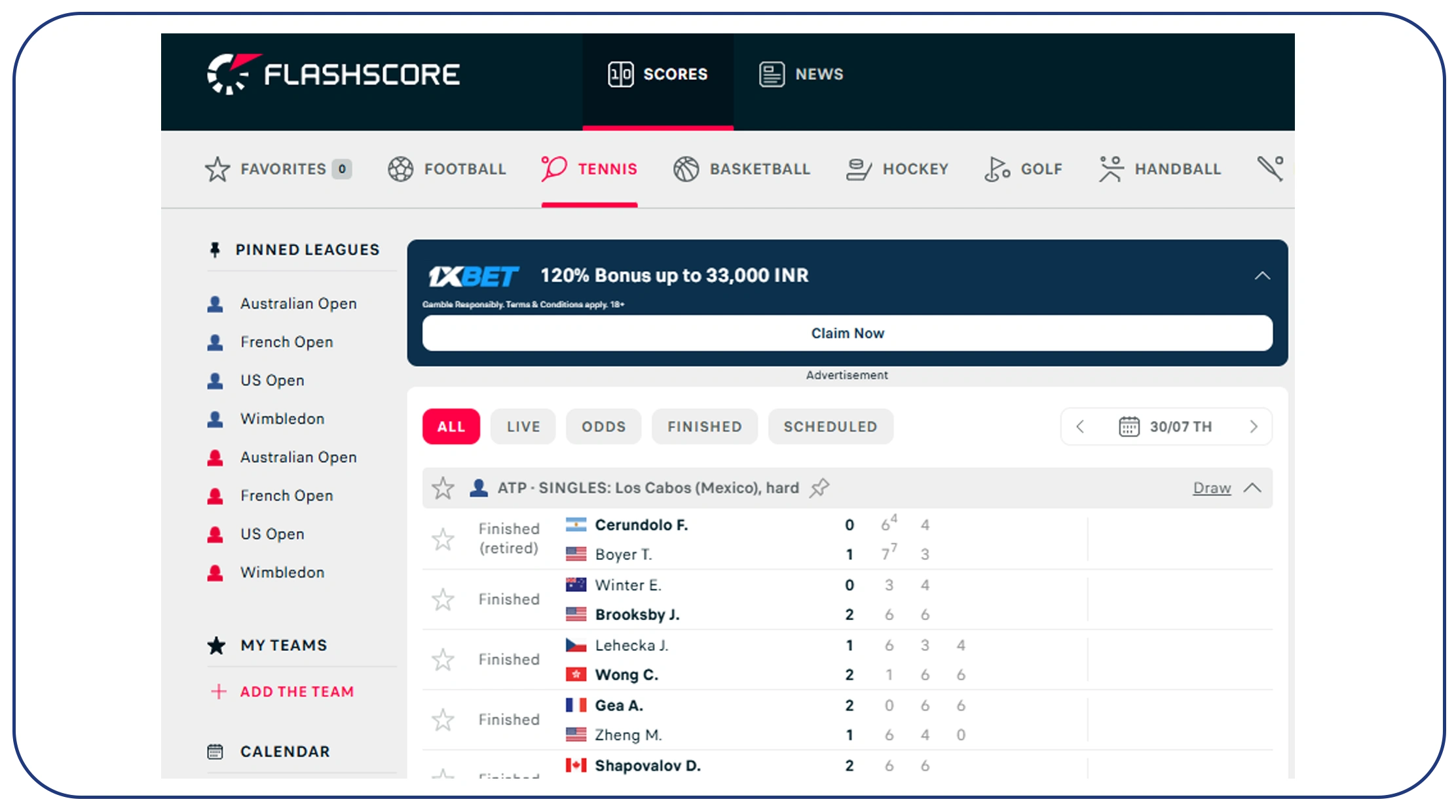Click the ATP men's category icon in header
The width and height of the screenshot is (1456, 812).
[x=479, y=488]
